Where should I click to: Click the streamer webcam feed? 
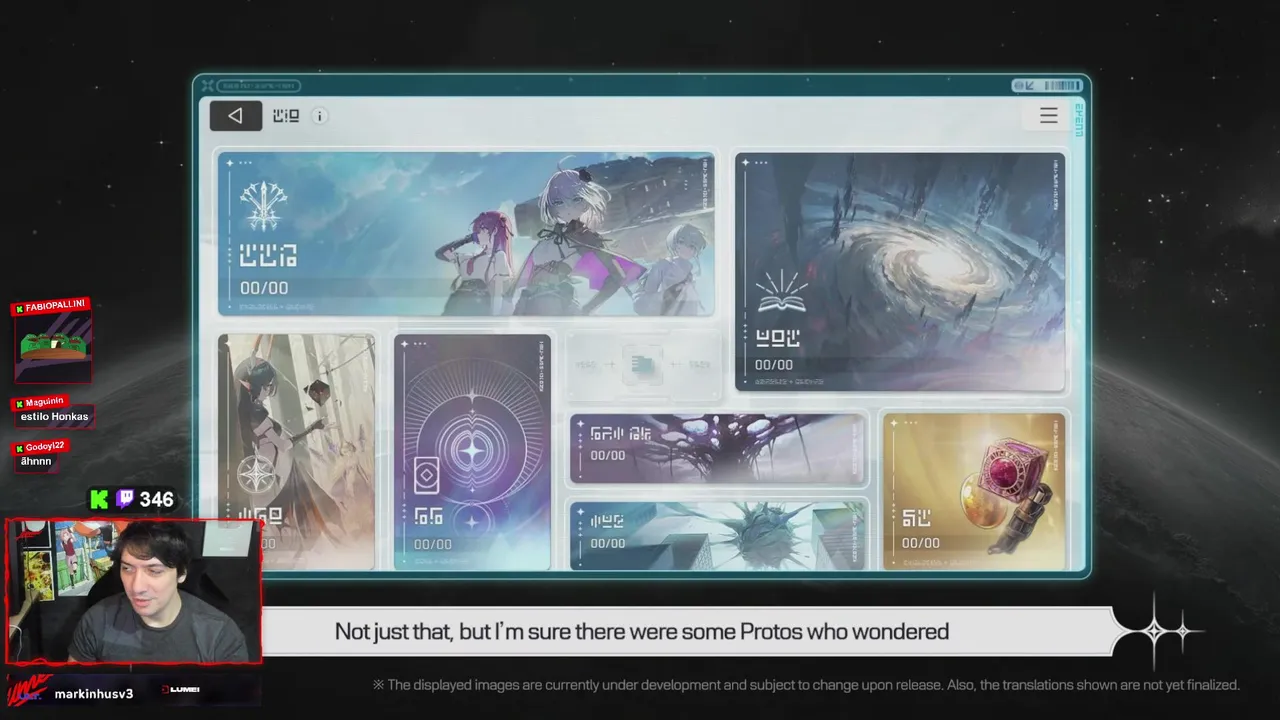133,591
